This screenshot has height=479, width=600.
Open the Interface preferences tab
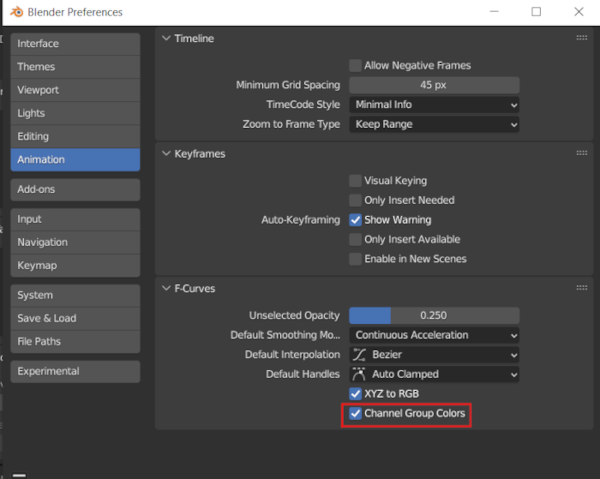tap(75, 44)
